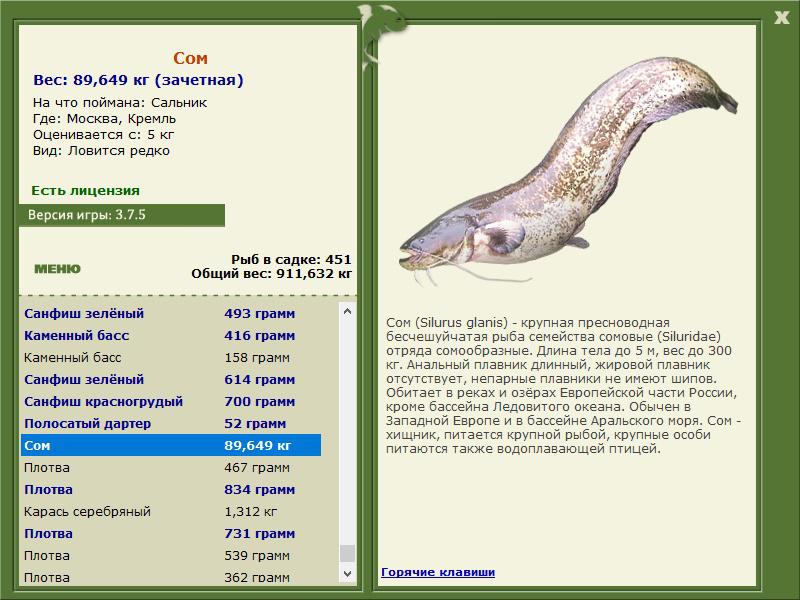Select Плотва 467 грамм entry
This screenshot has height=600, width=800.
[x=171, y=467]
